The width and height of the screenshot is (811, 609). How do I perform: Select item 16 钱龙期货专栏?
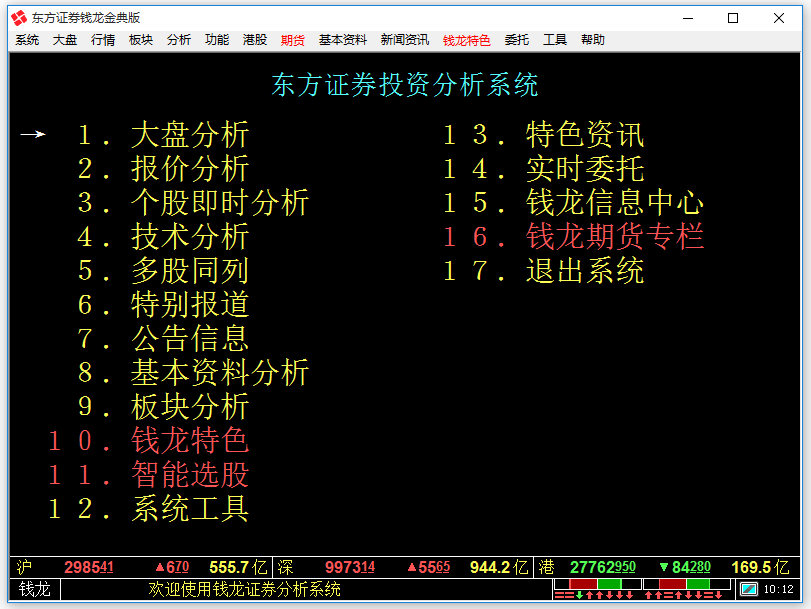(574, 236)
